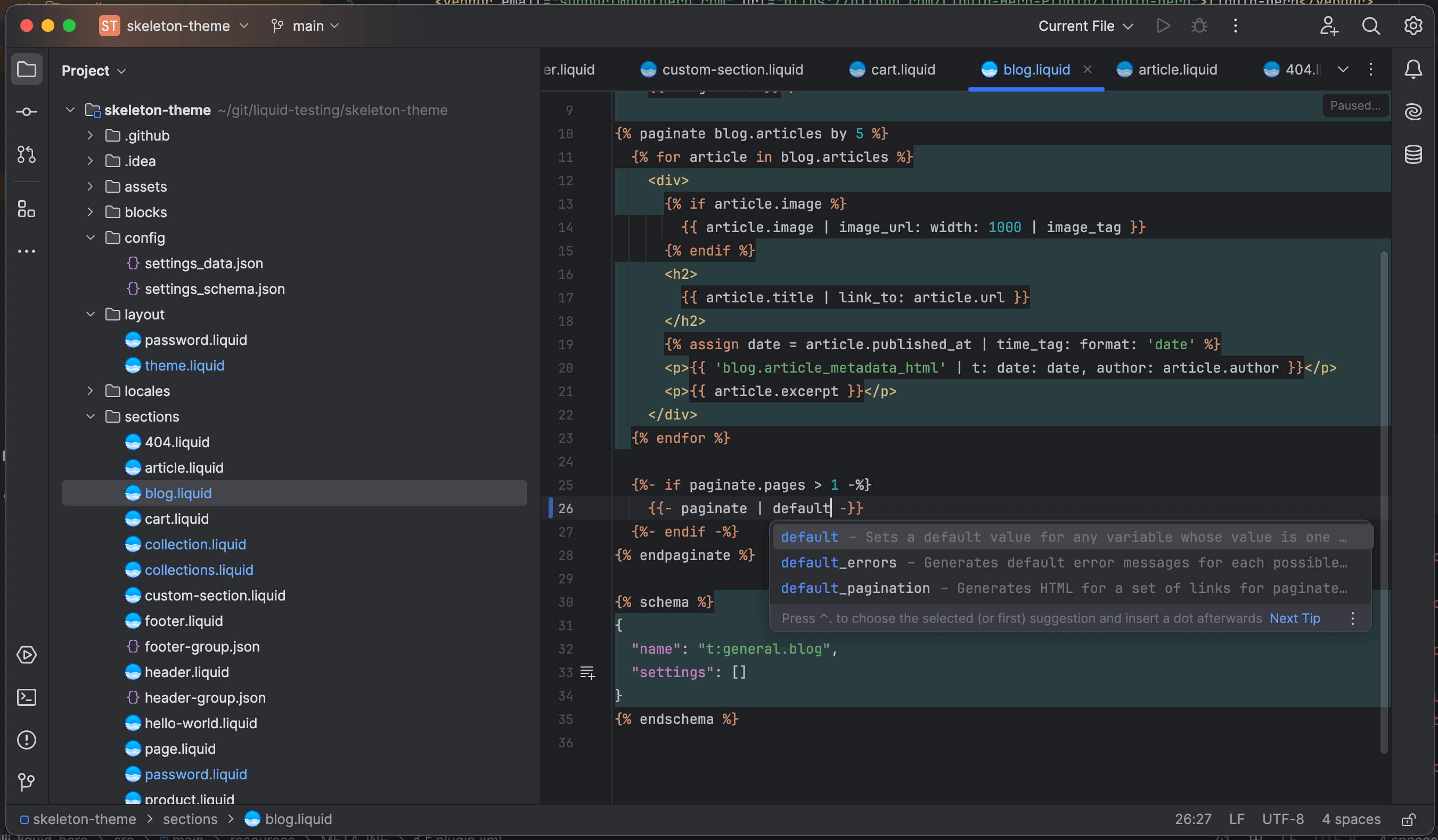This screenshot has height=840, width=1438.
Task: Show the Notifications bell panel
Action: [x=1413, y=70]
